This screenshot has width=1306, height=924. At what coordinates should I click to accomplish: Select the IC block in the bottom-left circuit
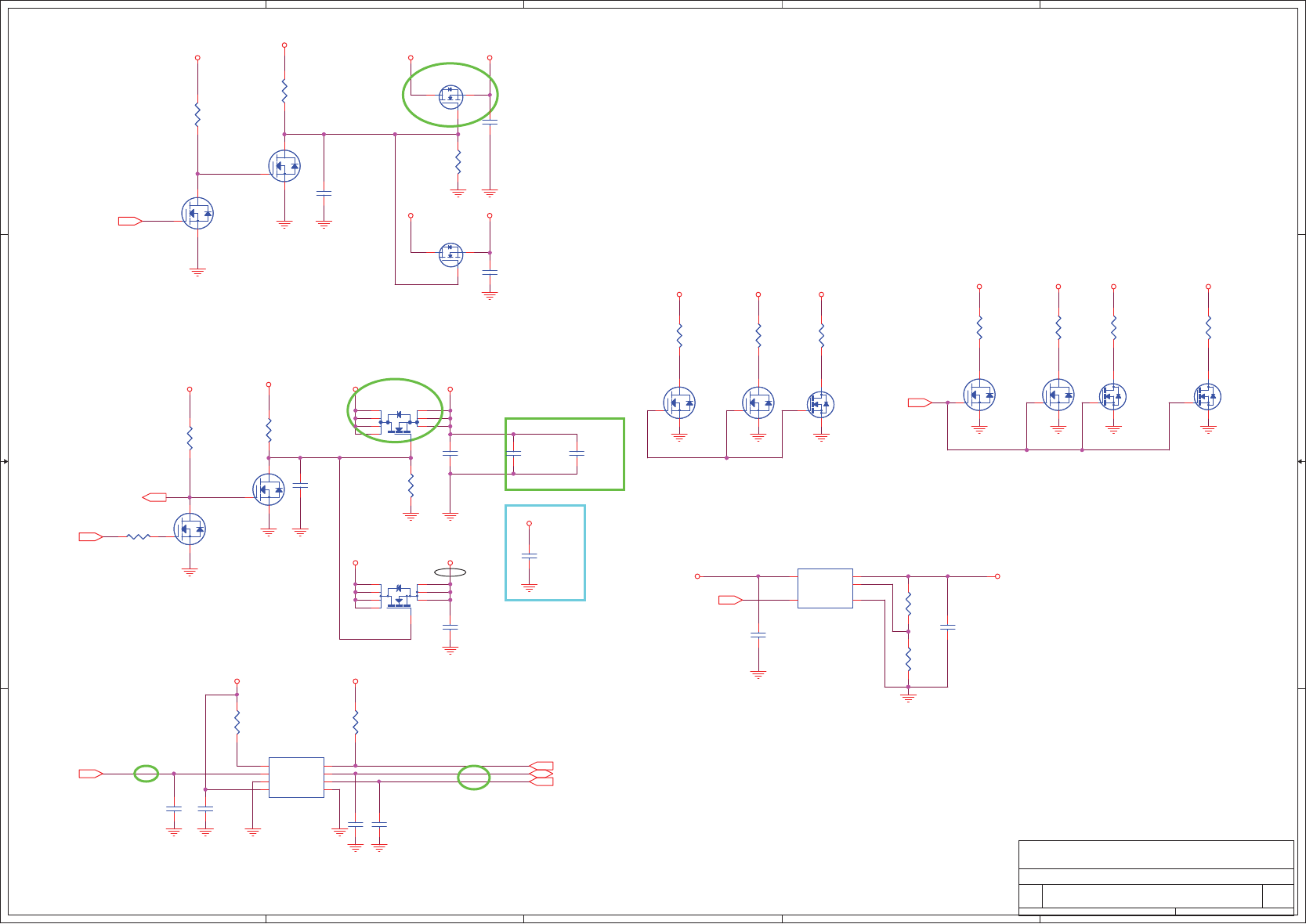296,778
